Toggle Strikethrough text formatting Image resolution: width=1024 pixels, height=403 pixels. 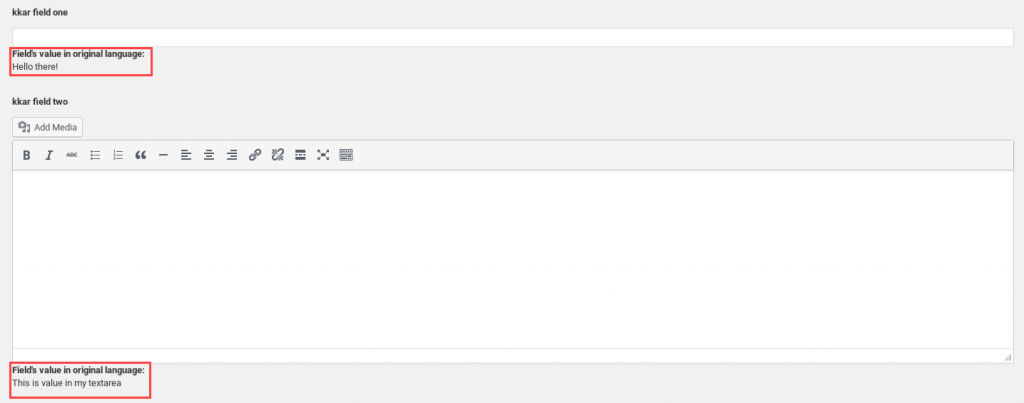[72, 155]
